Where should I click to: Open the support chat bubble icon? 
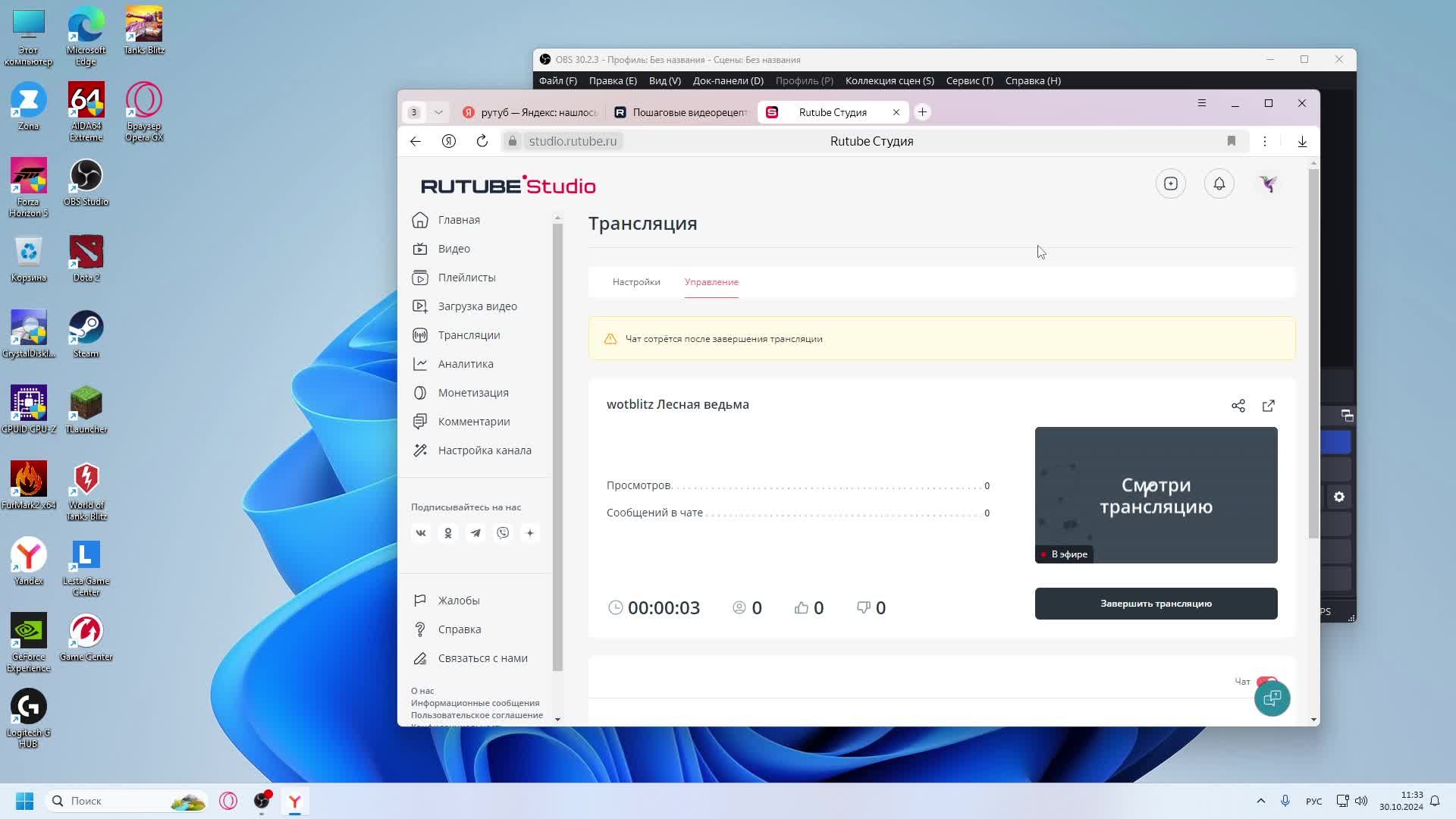[x=1272, y=698]
